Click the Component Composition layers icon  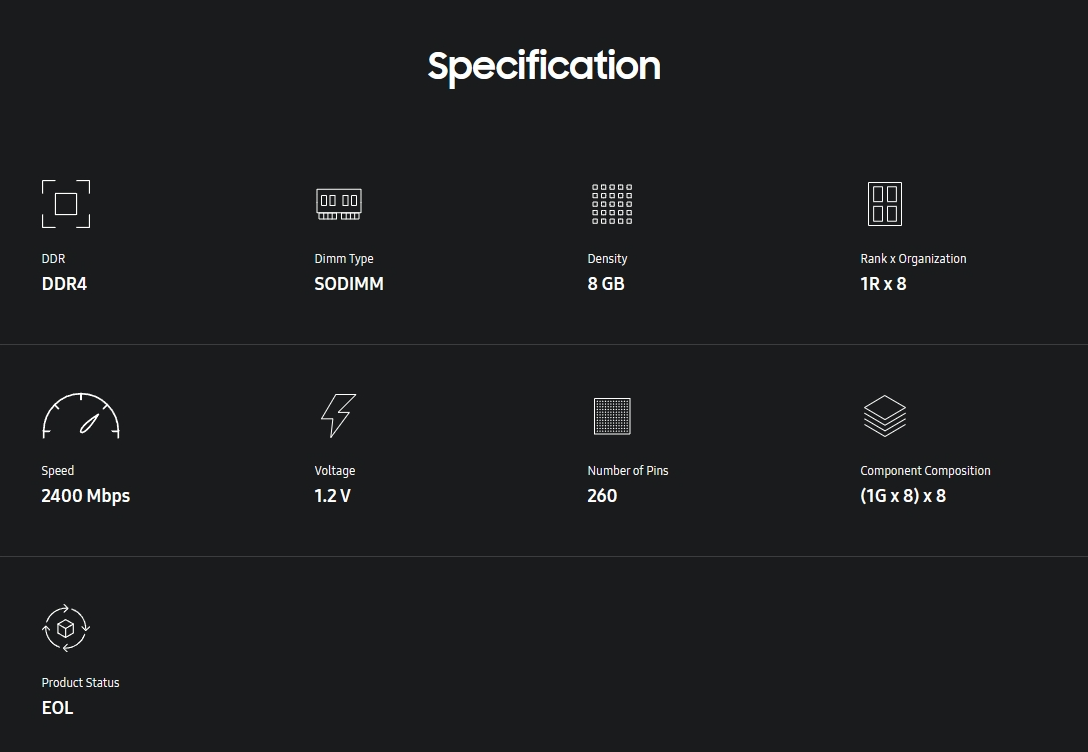click(x=885, y=416)
